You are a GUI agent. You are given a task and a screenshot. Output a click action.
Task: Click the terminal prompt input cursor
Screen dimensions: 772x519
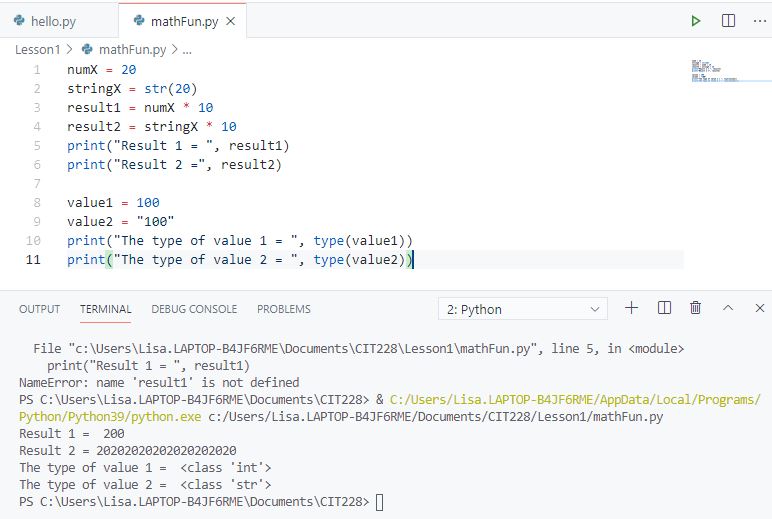click(380, 502)
